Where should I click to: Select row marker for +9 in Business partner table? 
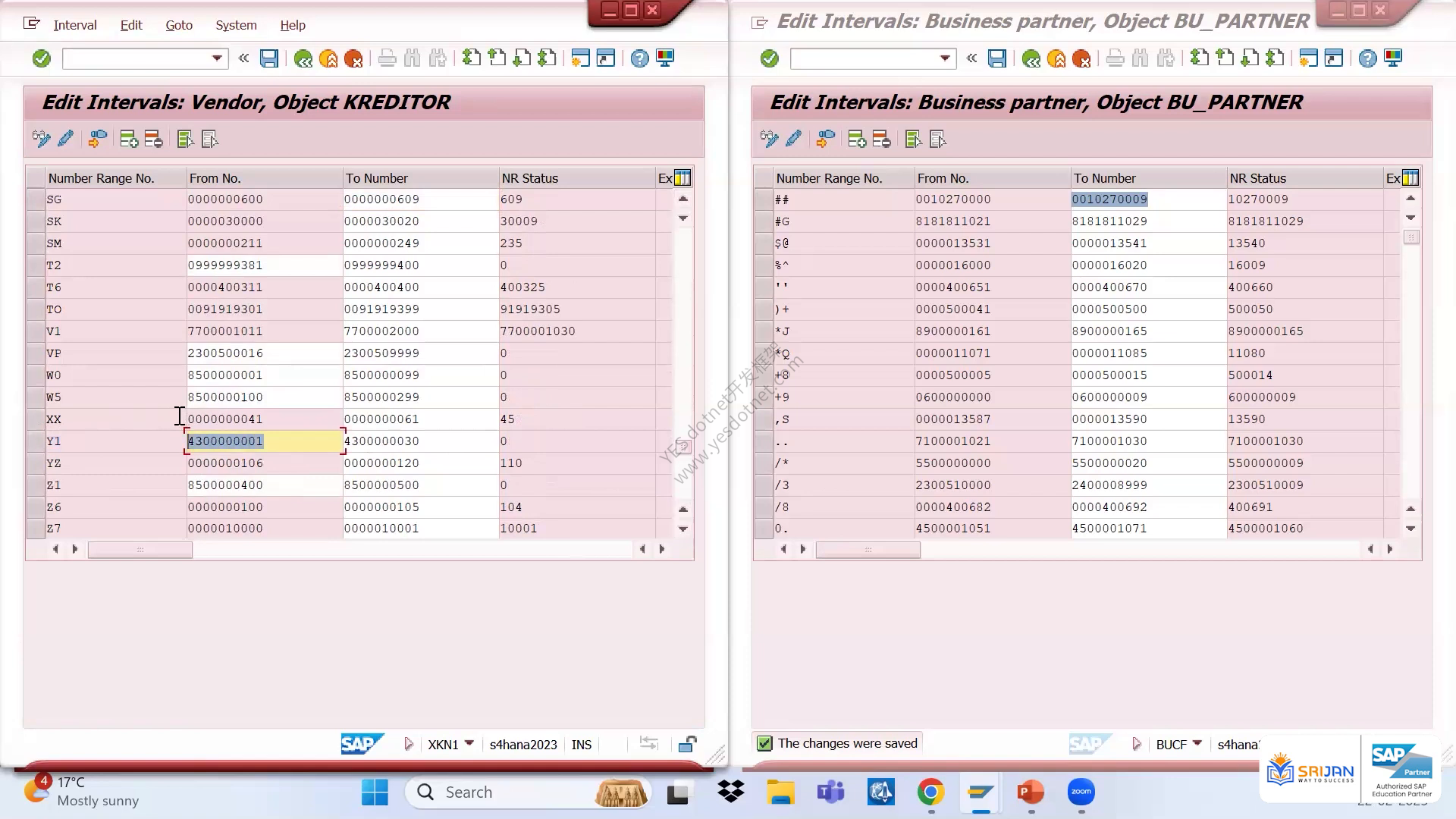pyautogui.click(x=763, y=397)
